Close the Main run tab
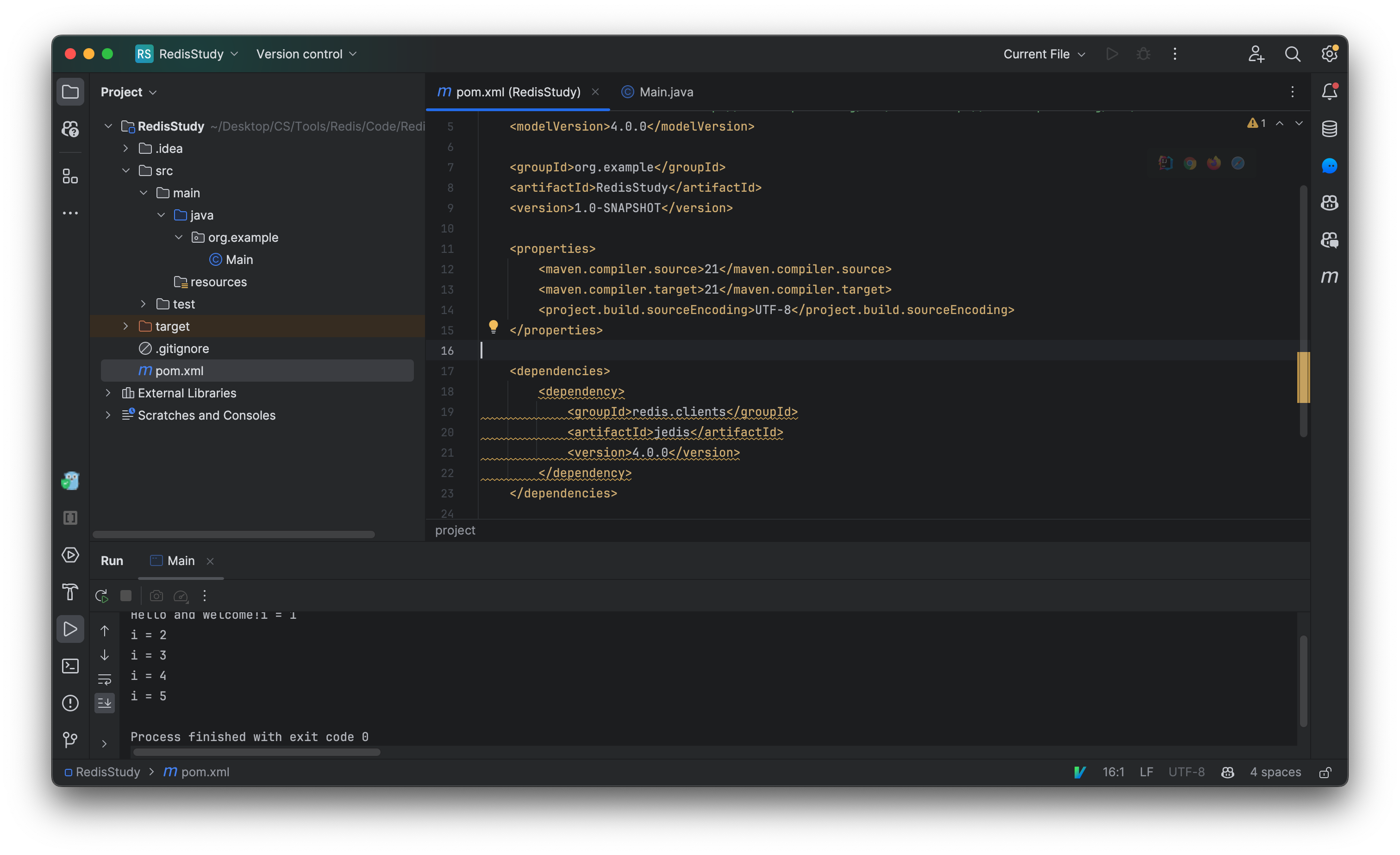Image resolution: width=1400 pixels, height=855 pixels. click(x=210, y=561)
